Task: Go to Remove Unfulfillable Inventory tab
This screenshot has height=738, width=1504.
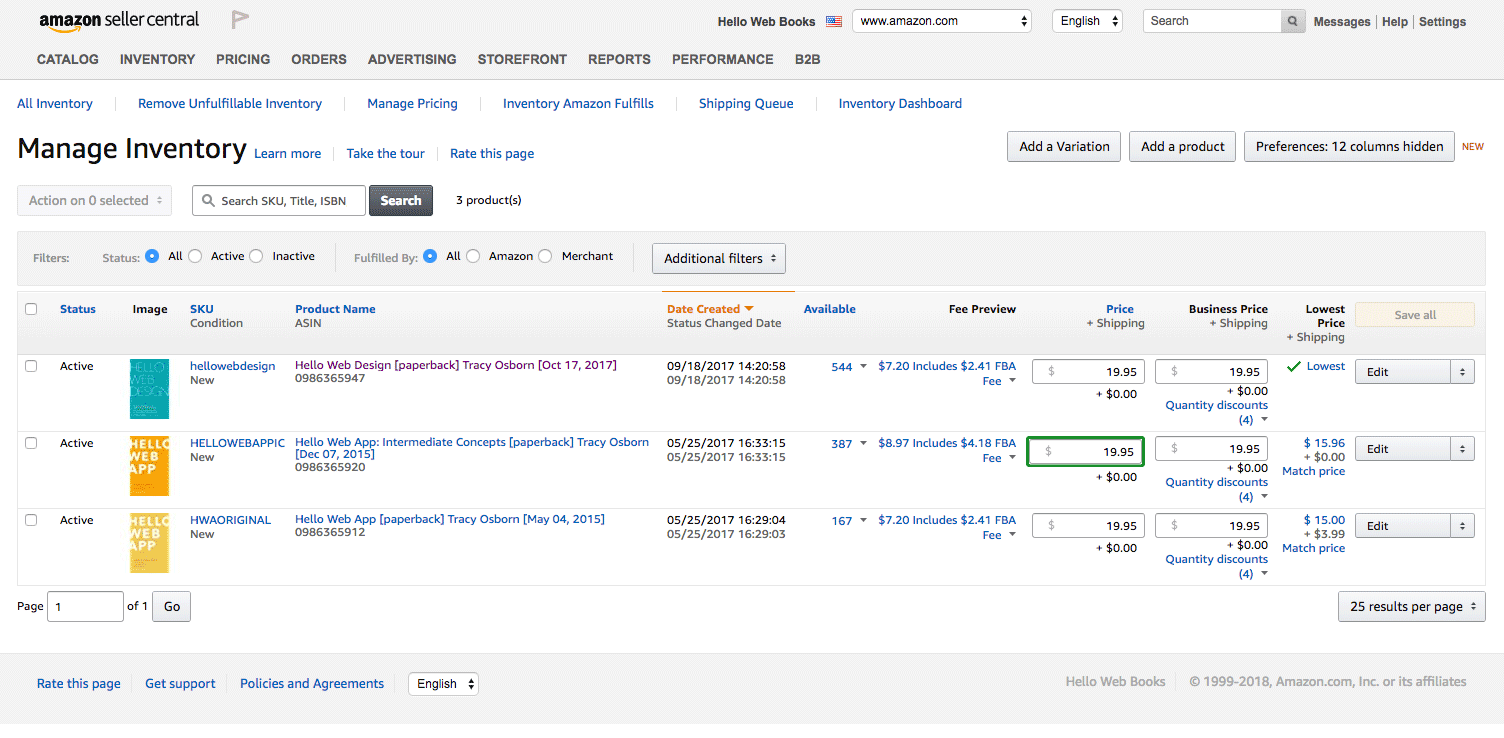Action: (230, 103)
